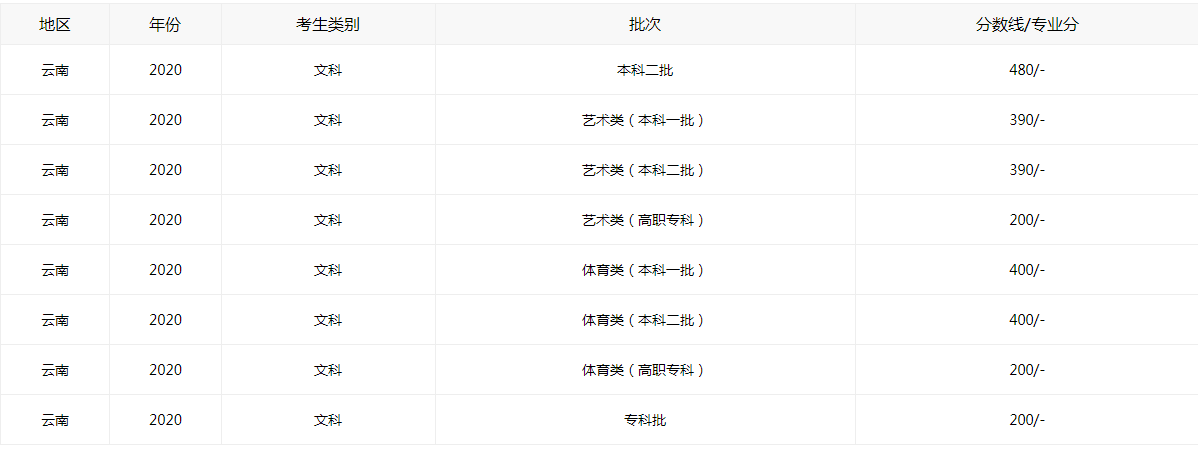The height and width of the screenshot is (449, 1198).
Task: Click the 体育类(高职专科) cell
Action: pyautogui.click(x=645, y=370)
